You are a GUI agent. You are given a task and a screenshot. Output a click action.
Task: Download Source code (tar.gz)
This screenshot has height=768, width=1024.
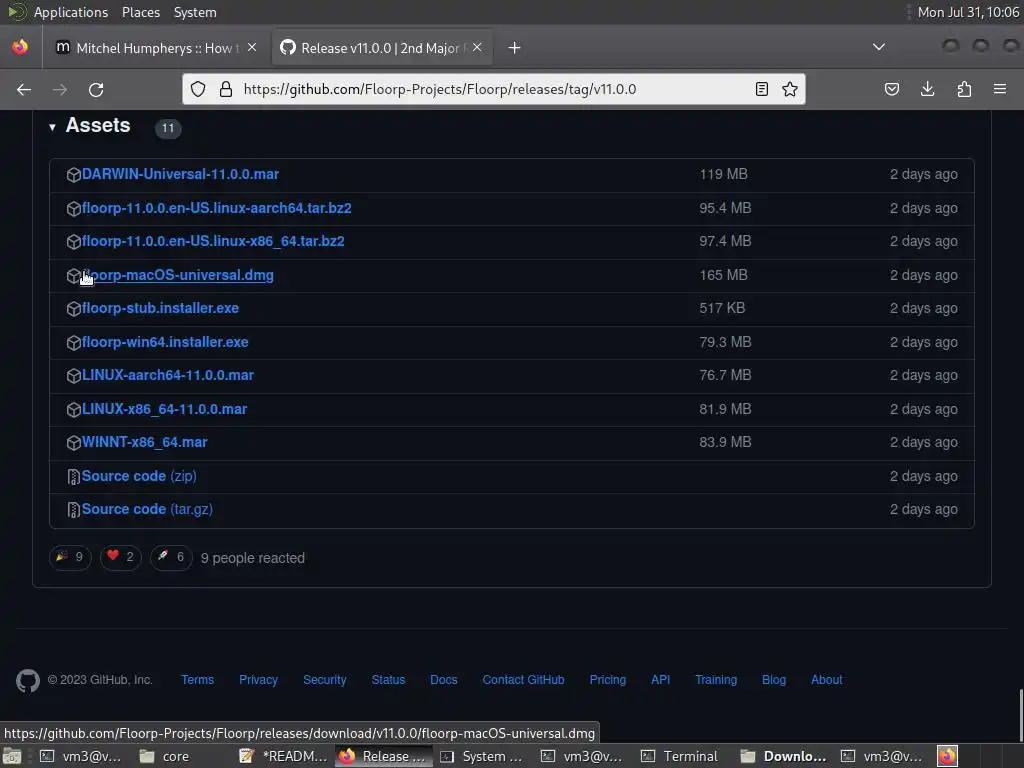pyautogui.click(x=147, y=509)
